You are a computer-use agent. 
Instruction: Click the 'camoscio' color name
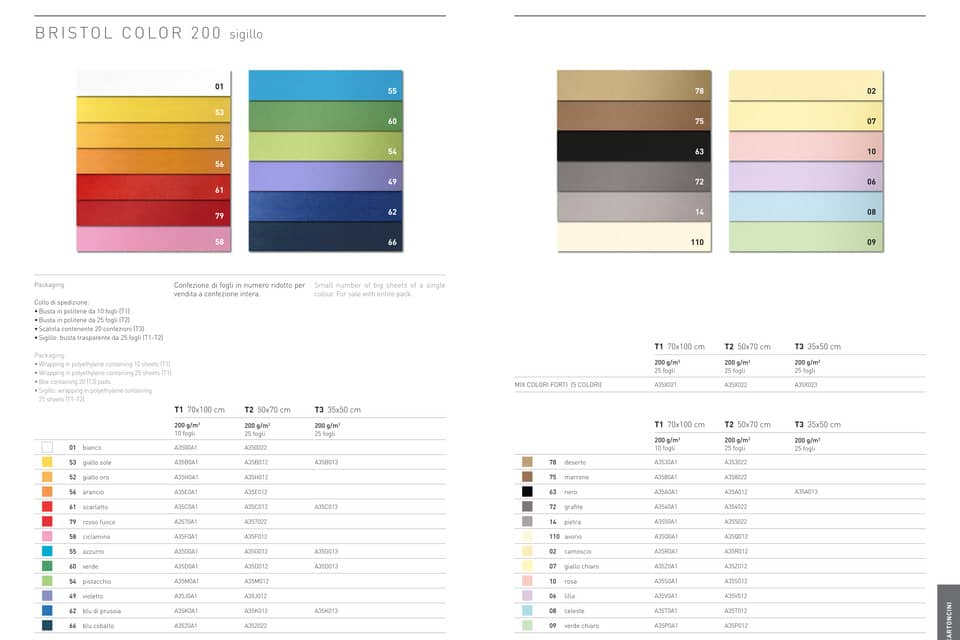tap(577, 552)
